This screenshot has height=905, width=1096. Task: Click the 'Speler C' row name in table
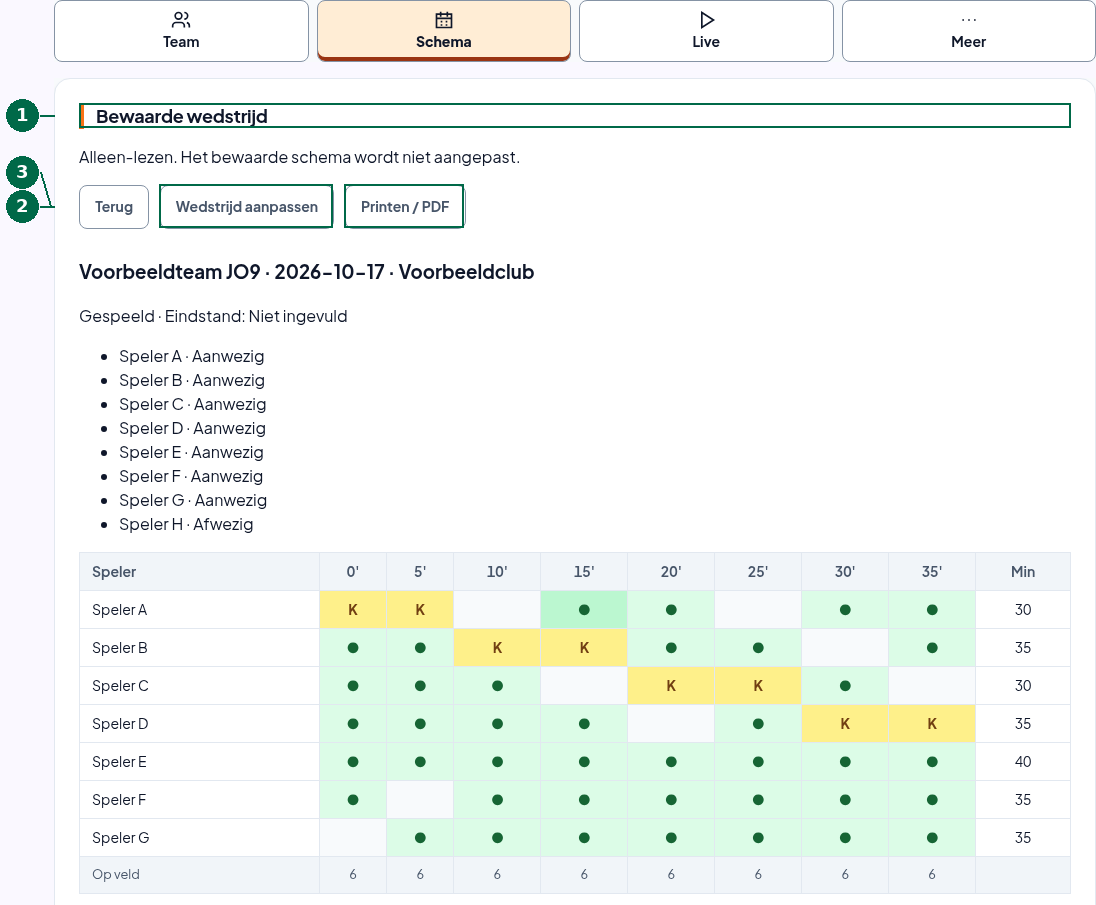(120, 686)
